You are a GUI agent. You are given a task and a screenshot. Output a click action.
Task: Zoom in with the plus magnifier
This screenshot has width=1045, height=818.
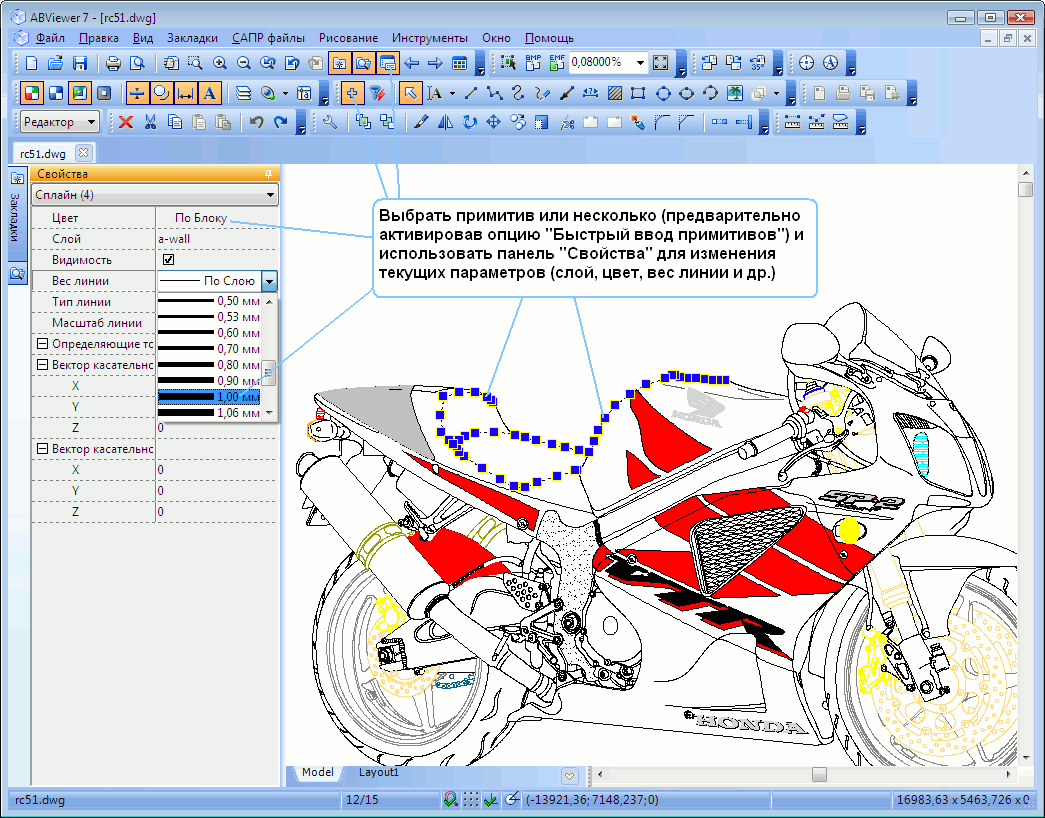[x=219, y=63]
